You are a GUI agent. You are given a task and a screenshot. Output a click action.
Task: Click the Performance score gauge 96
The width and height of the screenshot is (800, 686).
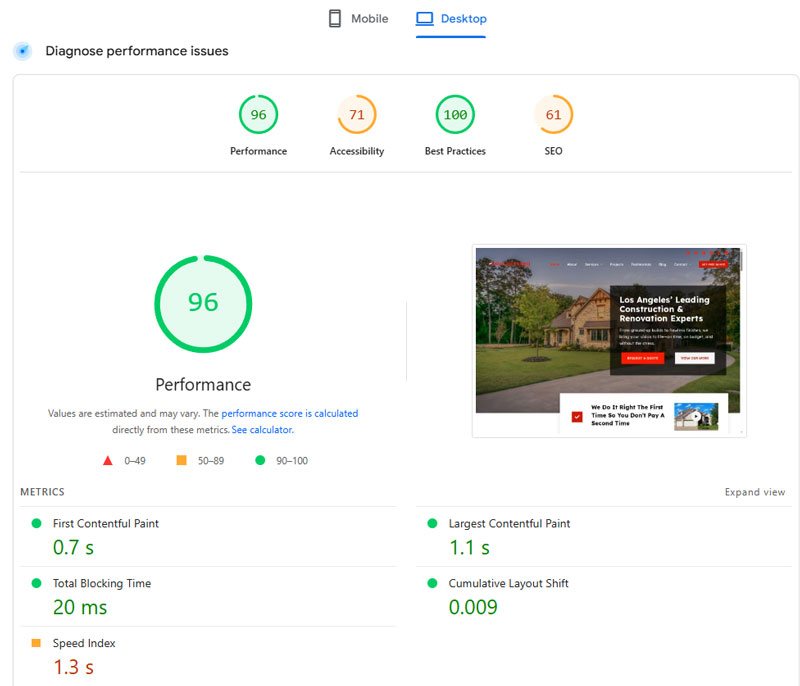click(x=258, y=115)
